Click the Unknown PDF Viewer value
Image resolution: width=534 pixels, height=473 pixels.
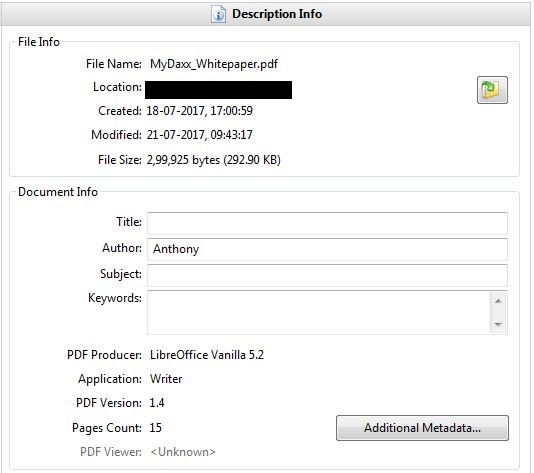(x=183, y=452)
